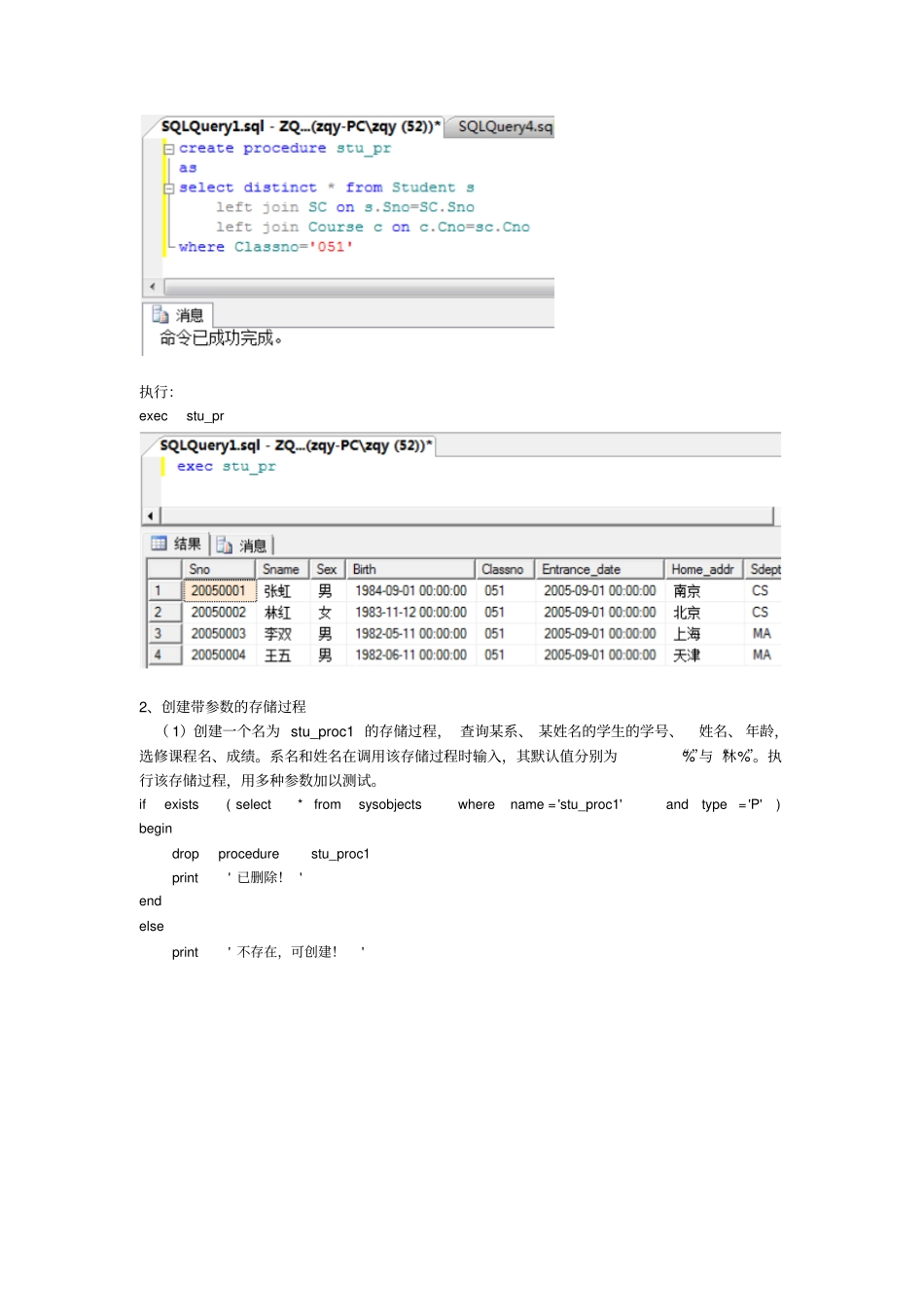Click the Entrance_date column header
Screen dimensions: 924x1308
pyautogui.click(x=600, y=569)
